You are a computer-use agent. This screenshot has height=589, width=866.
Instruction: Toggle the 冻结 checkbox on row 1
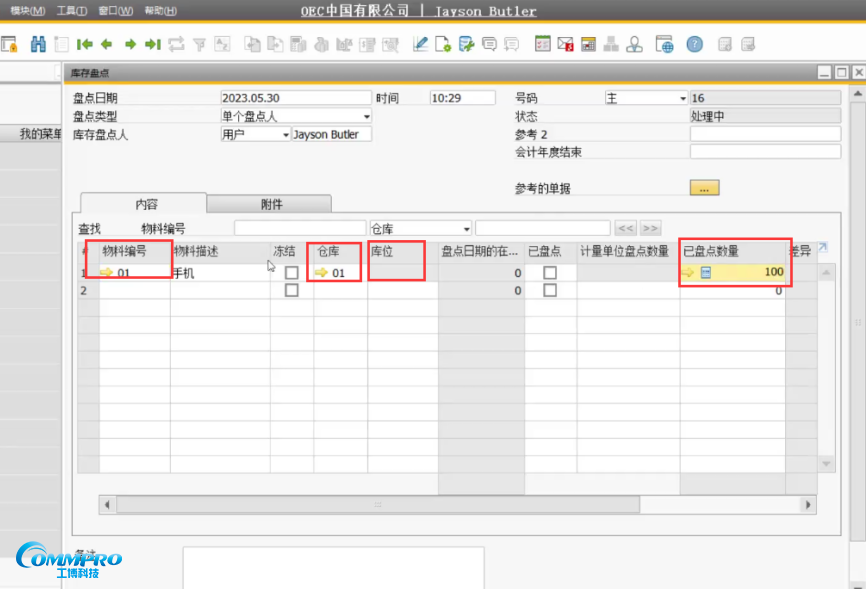pyautogui.click(x=289, y=271)
